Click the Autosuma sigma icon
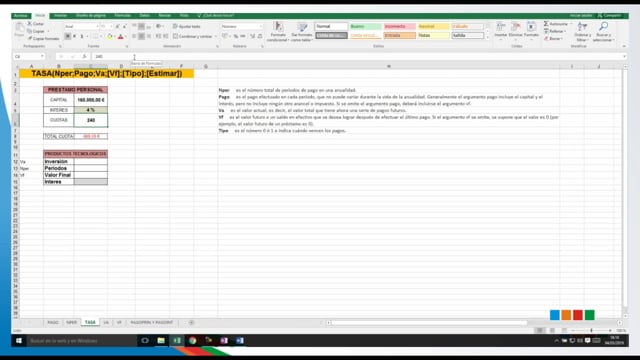 click(546, 24)
